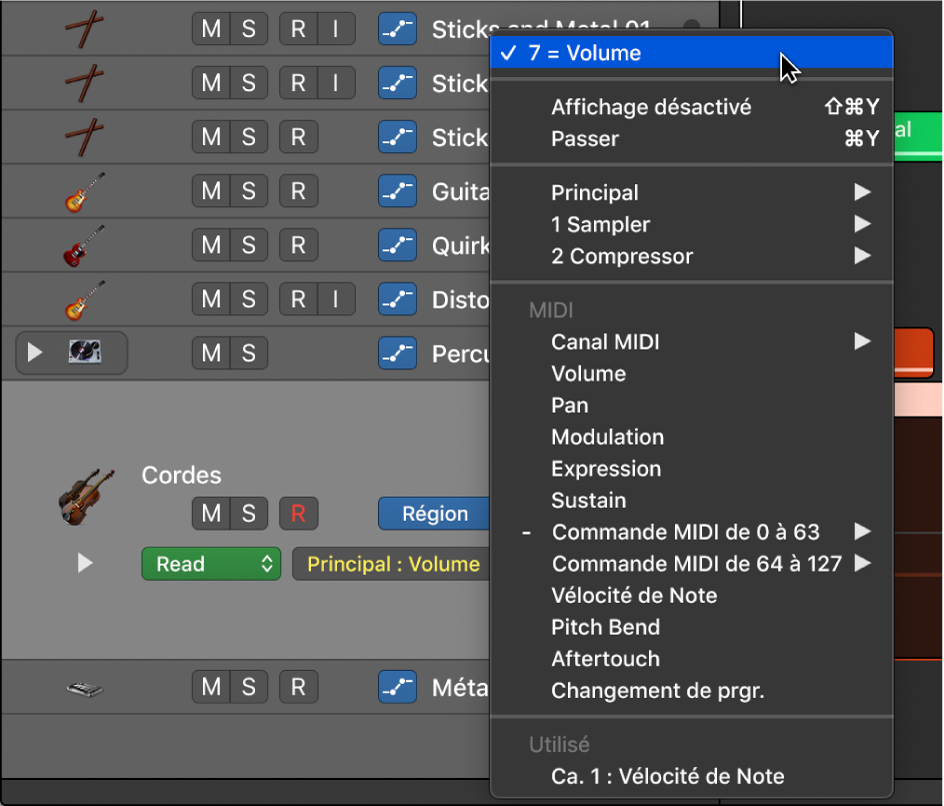Select Pitch Bend in the menu
944x806 pixels.
click(691, 627)
